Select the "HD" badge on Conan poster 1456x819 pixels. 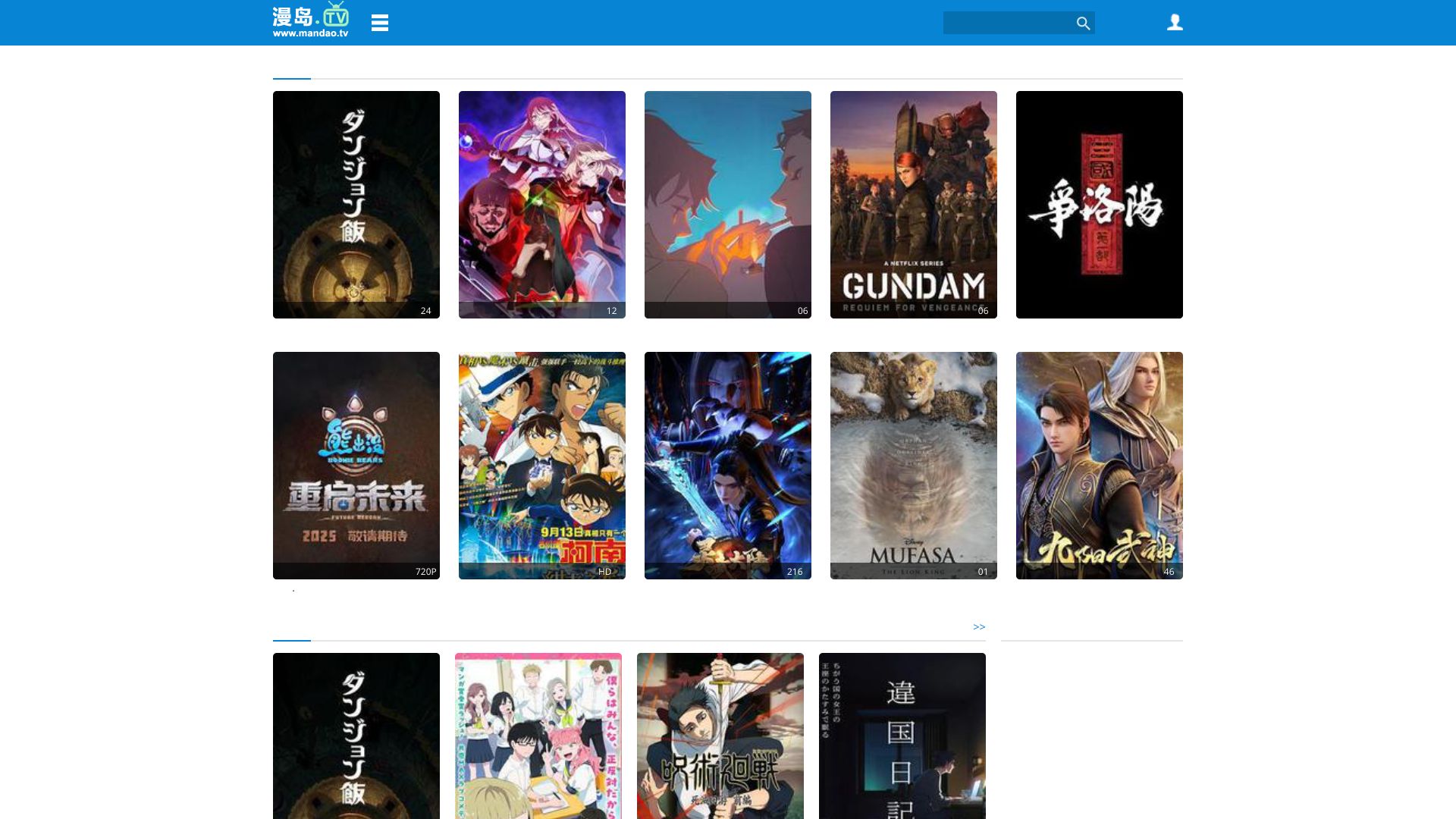point(604,572)
